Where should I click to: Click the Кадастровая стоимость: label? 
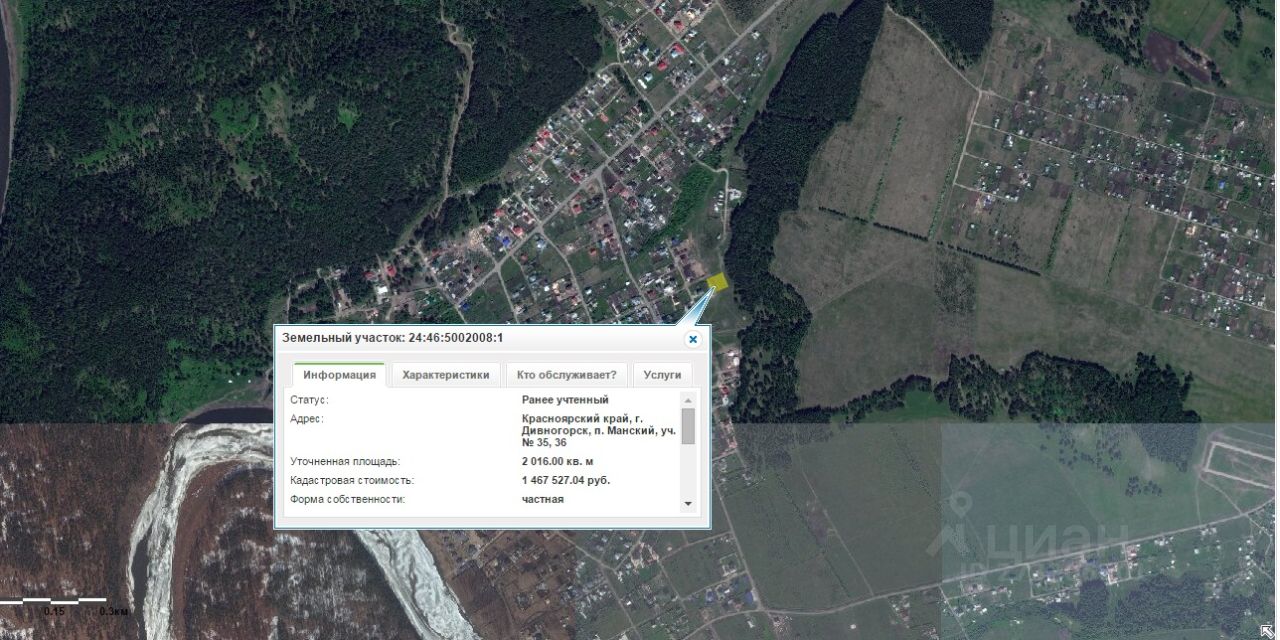pyautogui.click(x=352, y=480)
